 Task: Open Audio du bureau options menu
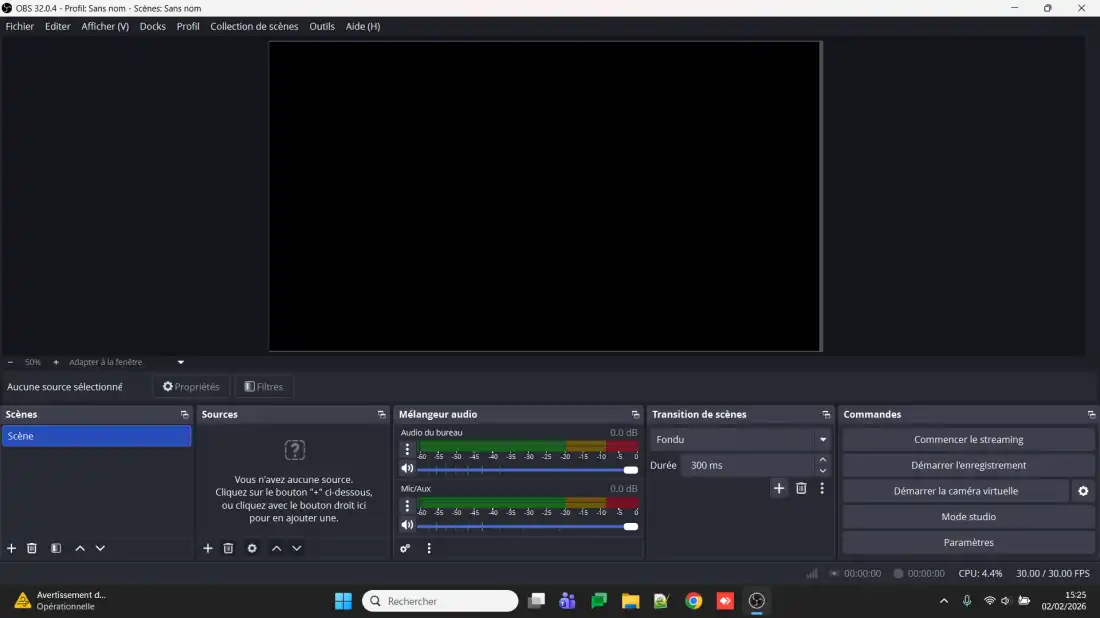407,450
